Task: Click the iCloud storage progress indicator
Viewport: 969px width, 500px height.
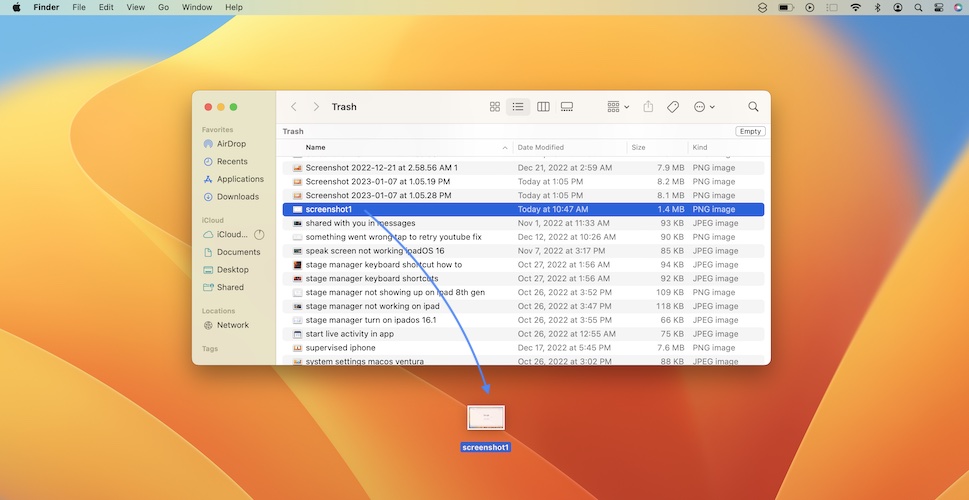Action: (x=259, y=235)
